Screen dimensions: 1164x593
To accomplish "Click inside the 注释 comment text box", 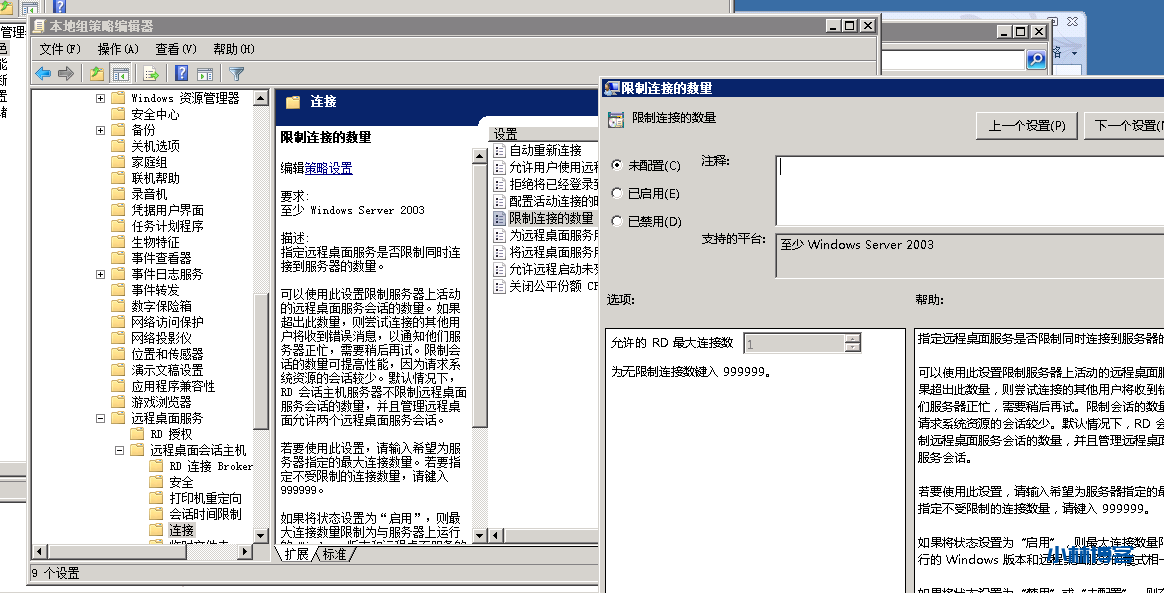I will click(968, 190).
